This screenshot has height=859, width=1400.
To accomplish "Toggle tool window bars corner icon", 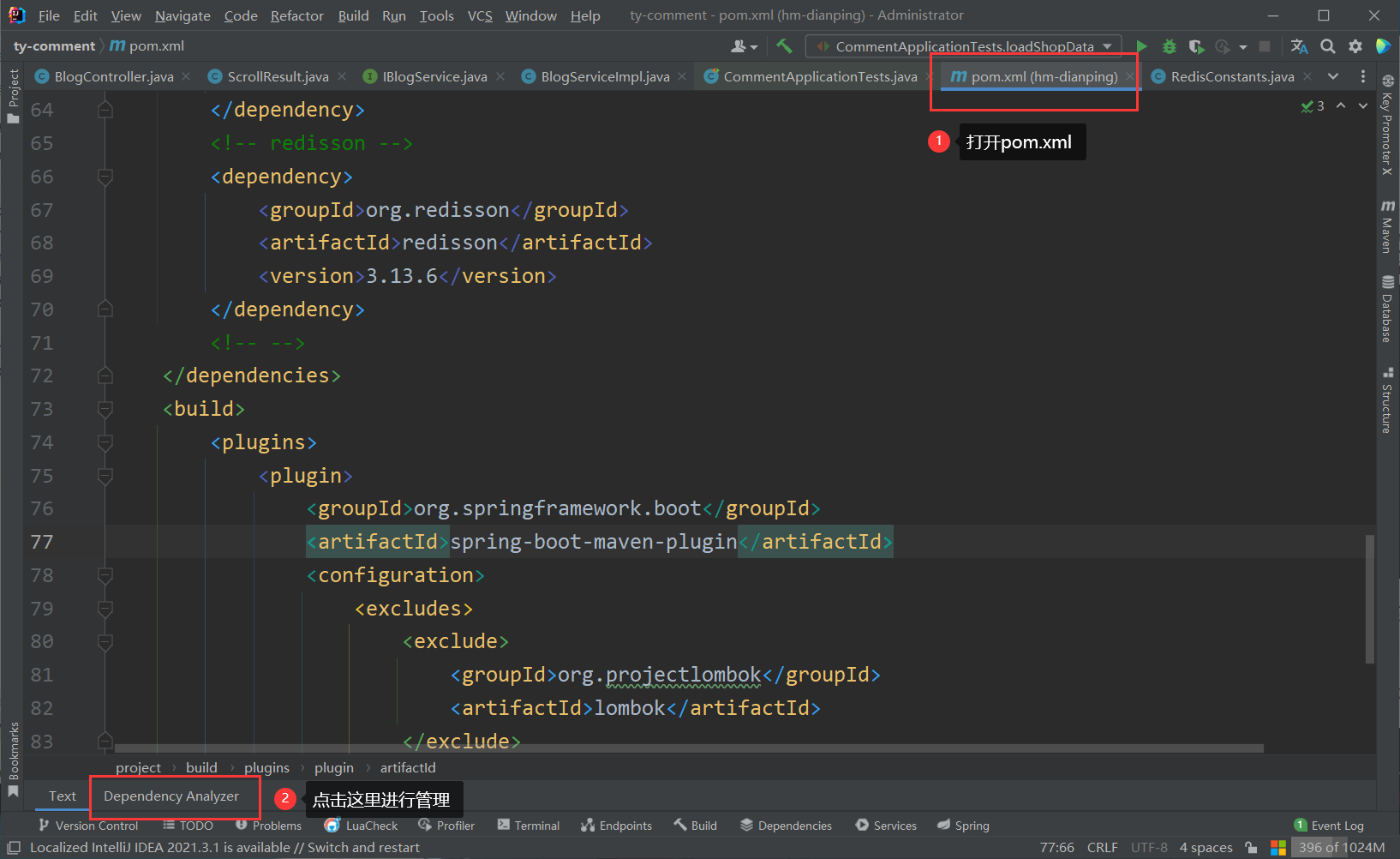I will pyautogui.click(x=14, y=848).
